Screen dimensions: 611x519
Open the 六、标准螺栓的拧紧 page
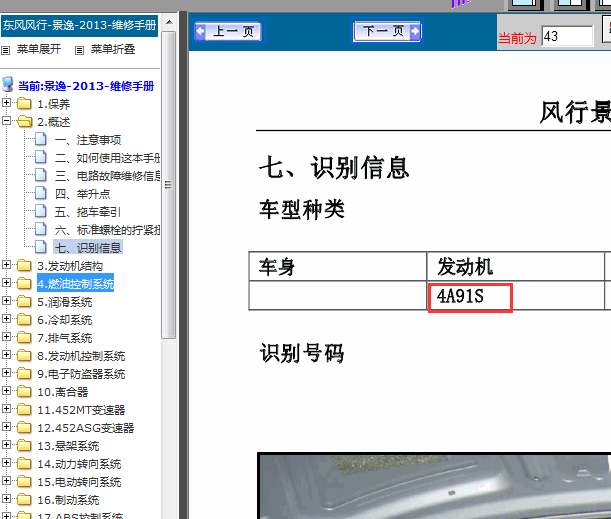(107, 230)
